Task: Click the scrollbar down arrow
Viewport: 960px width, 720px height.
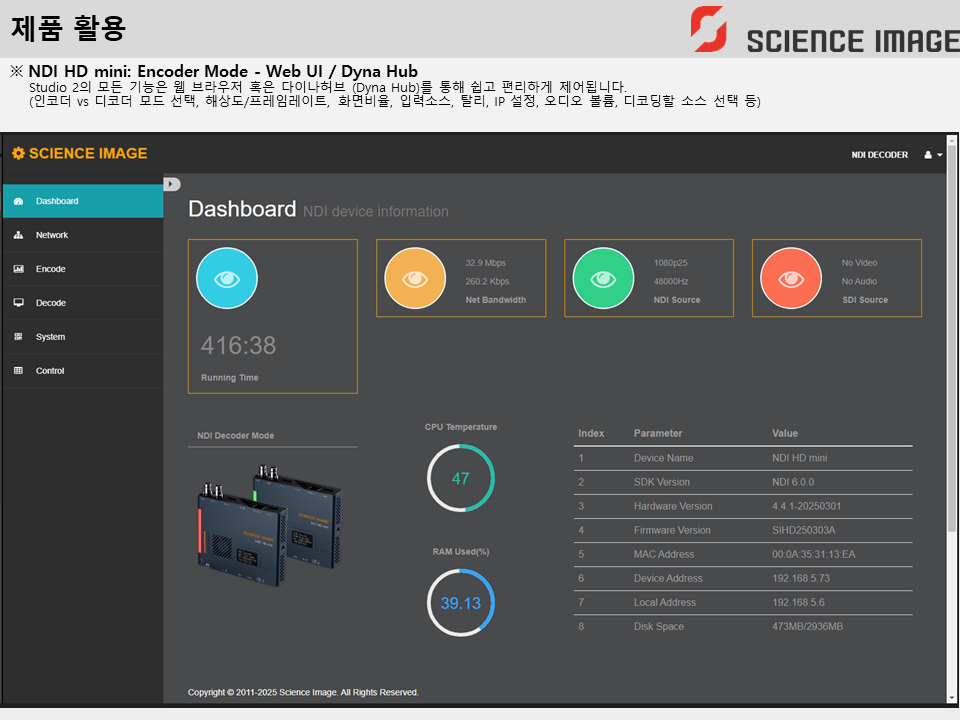Action: (x=951, y=698)
